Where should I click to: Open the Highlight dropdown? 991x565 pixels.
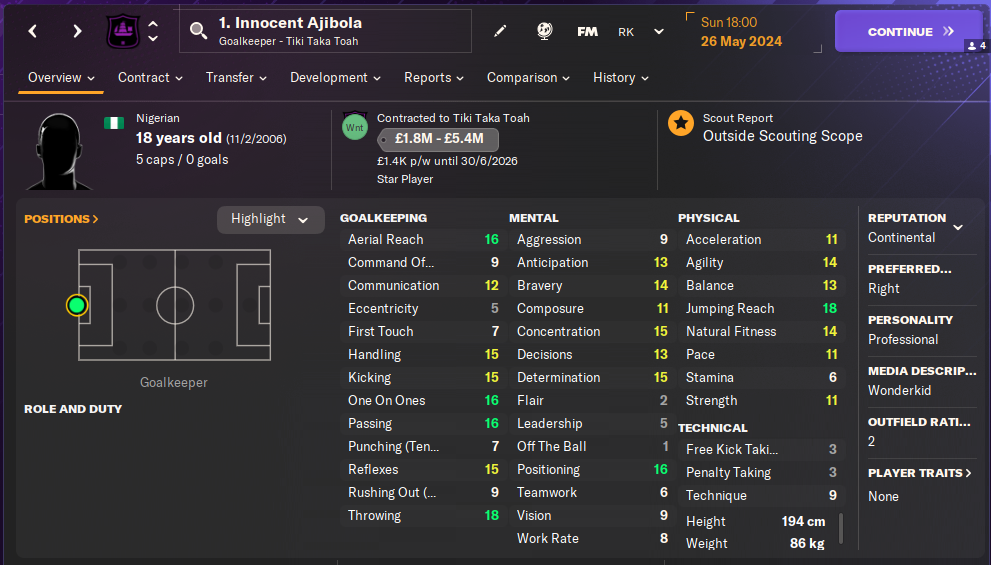coord(270,219)
